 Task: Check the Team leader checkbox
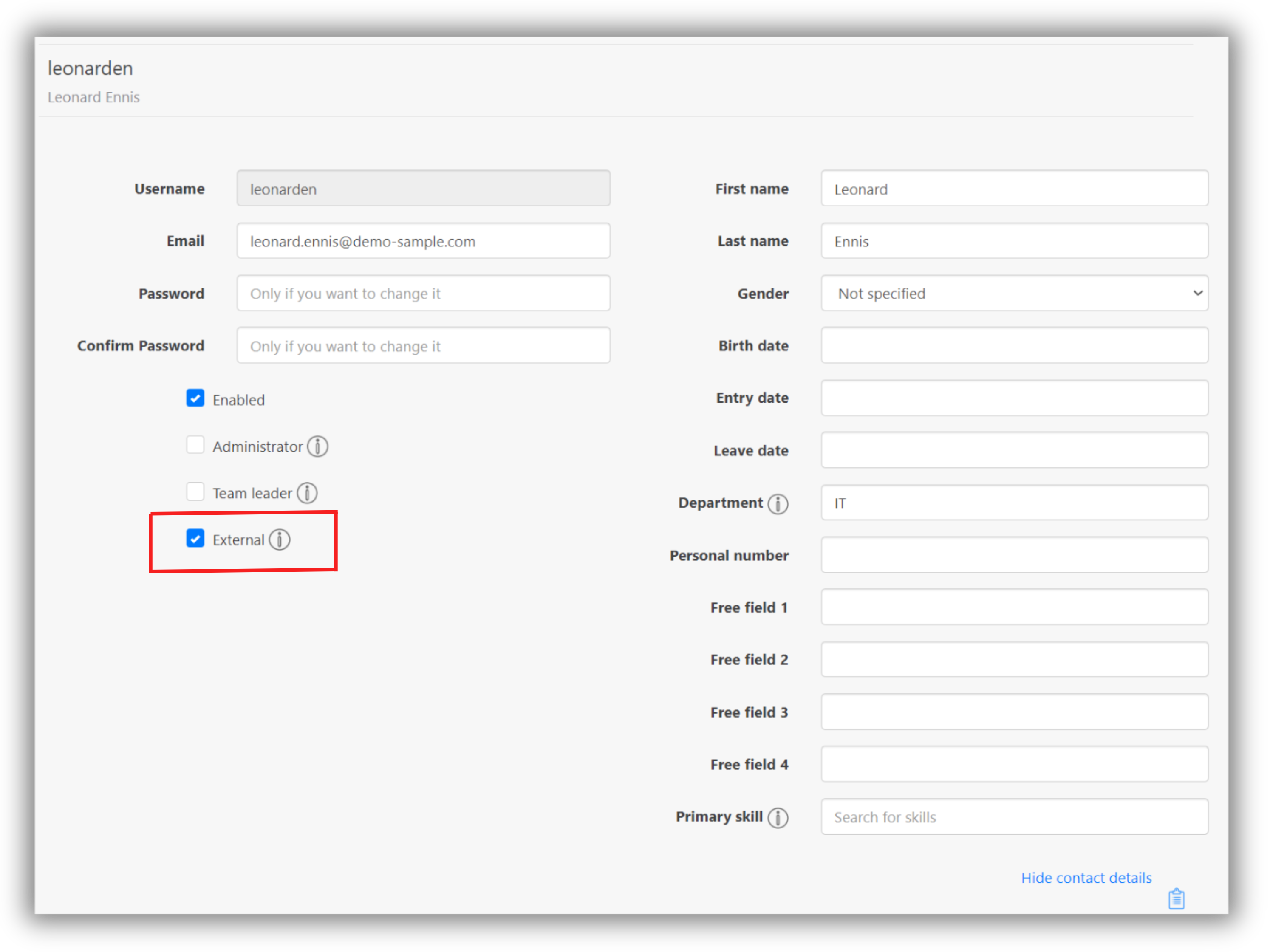(195, 492)
